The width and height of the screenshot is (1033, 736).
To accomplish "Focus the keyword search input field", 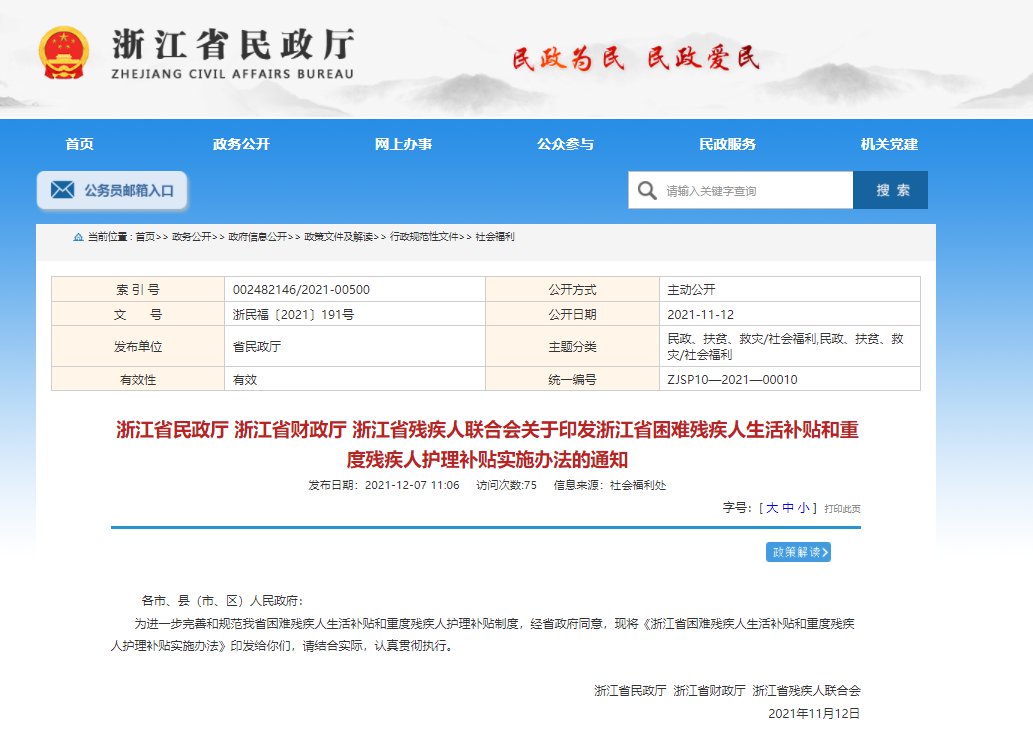I will click(755, 191).
